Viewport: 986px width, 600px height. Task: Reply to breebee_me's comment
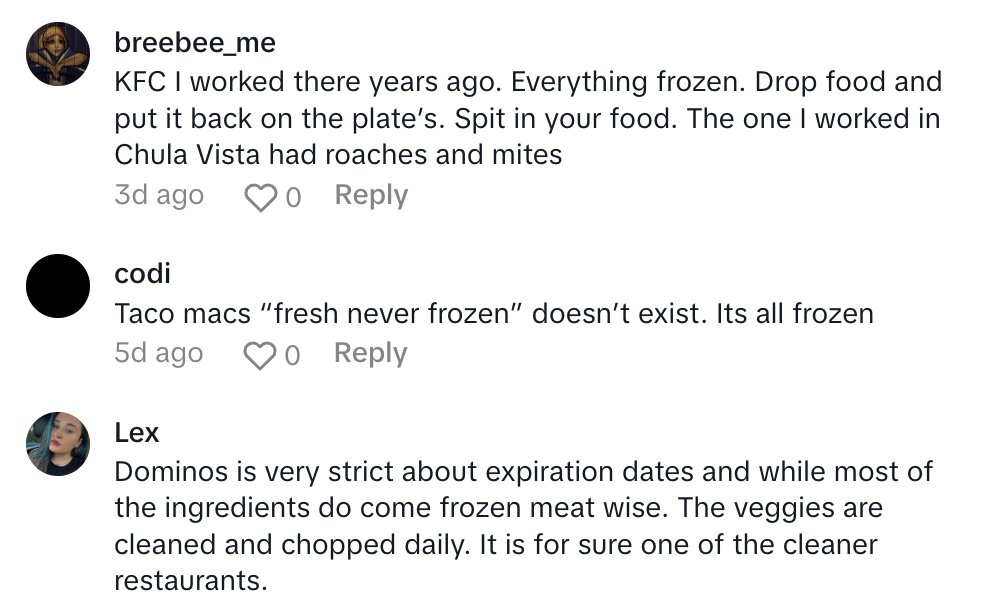(371, 195)
